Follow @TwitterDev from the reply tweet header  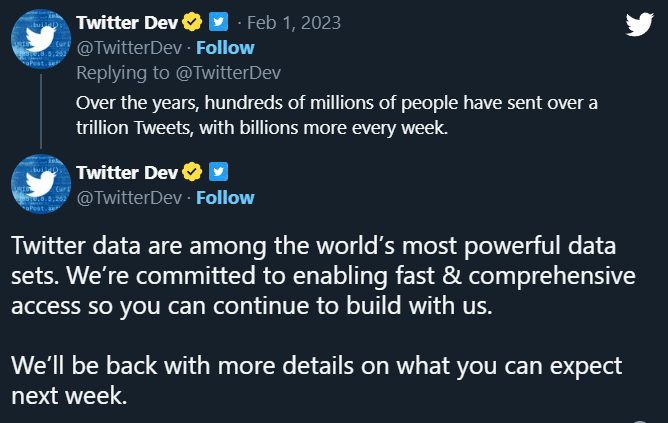[x=225, y=48]
